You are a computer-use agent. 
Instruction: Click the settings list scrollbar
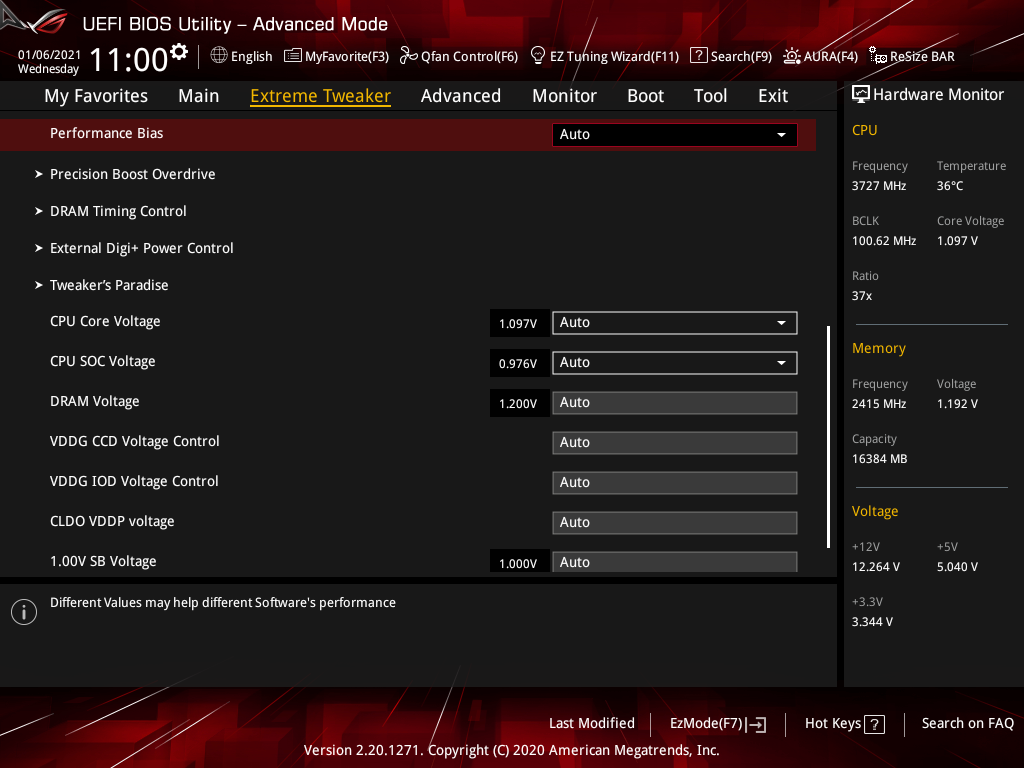click(828, 436)
